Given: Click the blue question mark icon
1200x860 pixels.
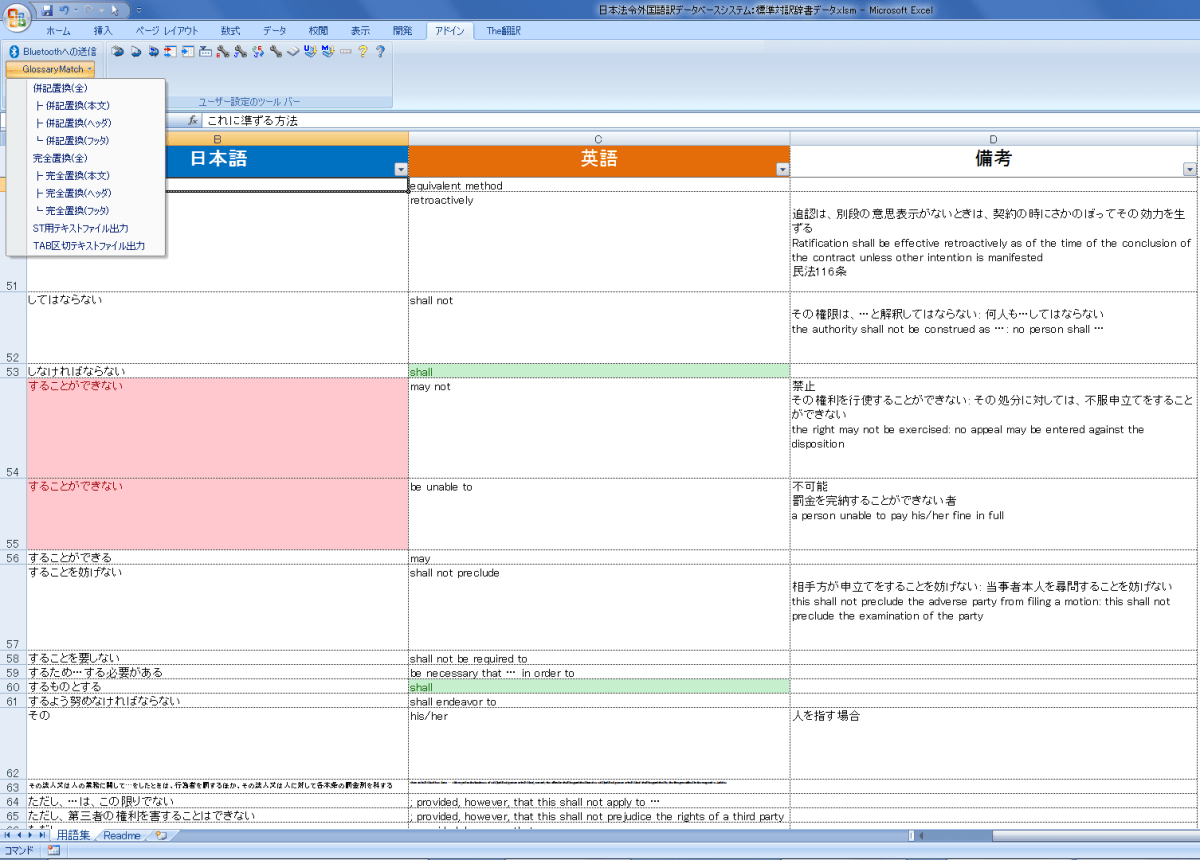Looking at the screenshot, I should tap(380, 51).
